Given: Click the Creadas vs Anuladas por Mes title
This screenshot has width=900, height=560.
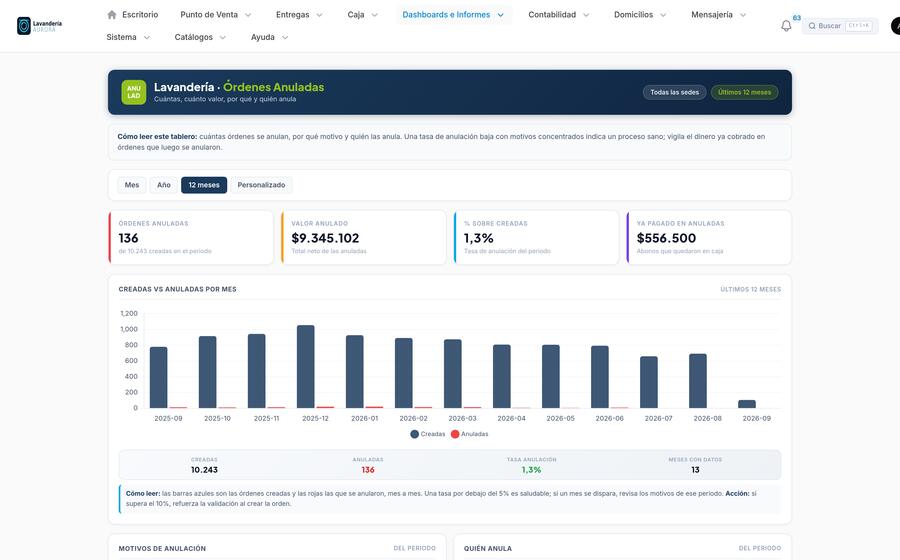Looking at the screenshot, I should (x=177, y=289).
